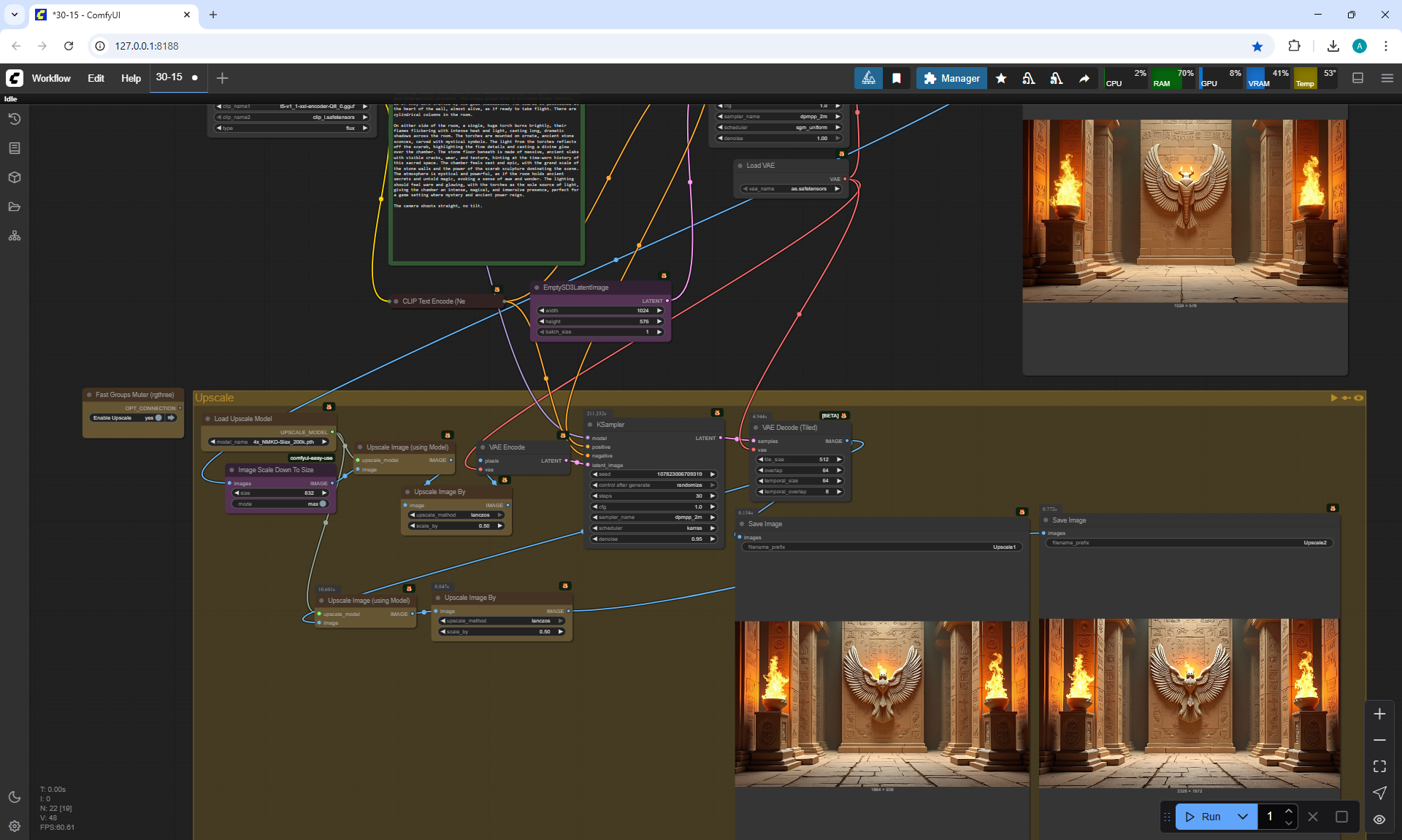The image size is (1402, 840).
Task: Click the Manager button
Action: pyautogui.click(x=951, y=78)
